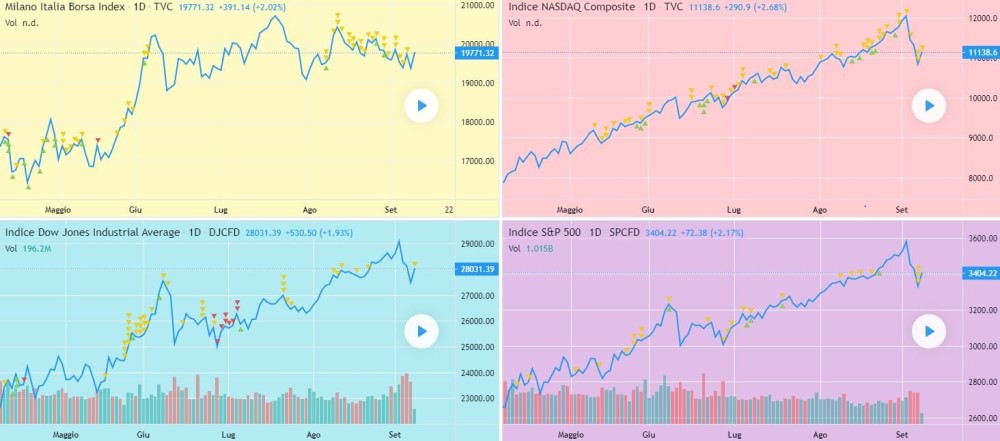Play the S&P 500 chart

coord(928,331)
